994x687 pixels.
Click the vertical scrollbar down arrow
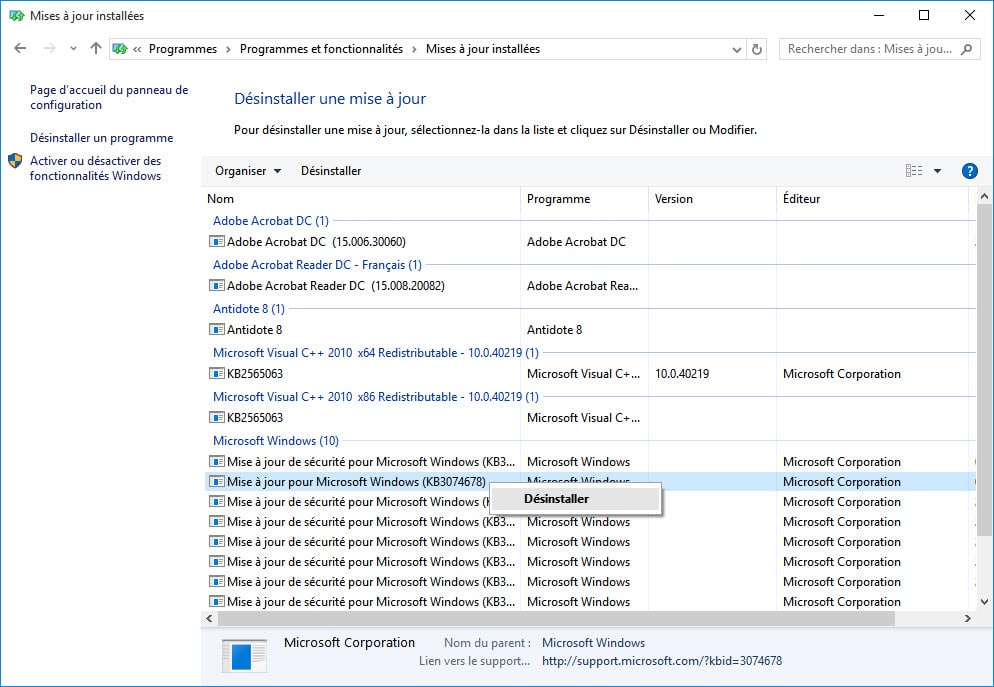(984, 601)
